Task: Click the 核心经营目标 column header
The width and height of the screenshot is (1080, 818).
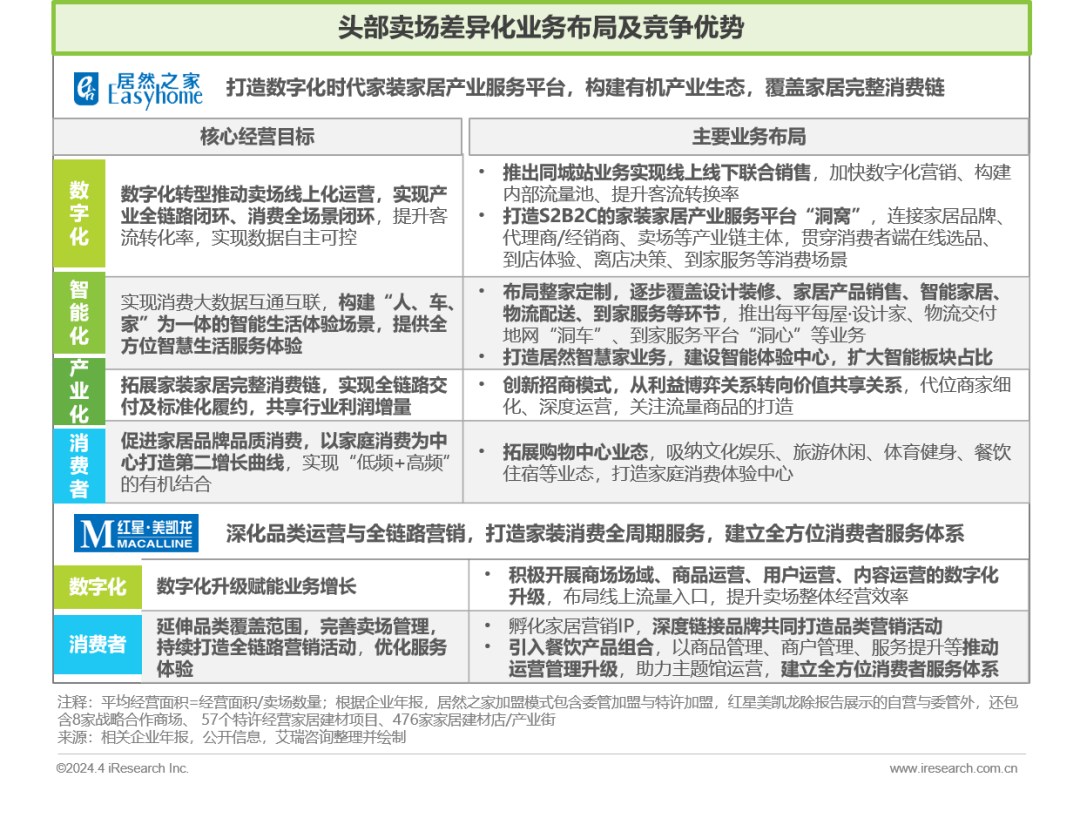Action: [x=257, y=136]
